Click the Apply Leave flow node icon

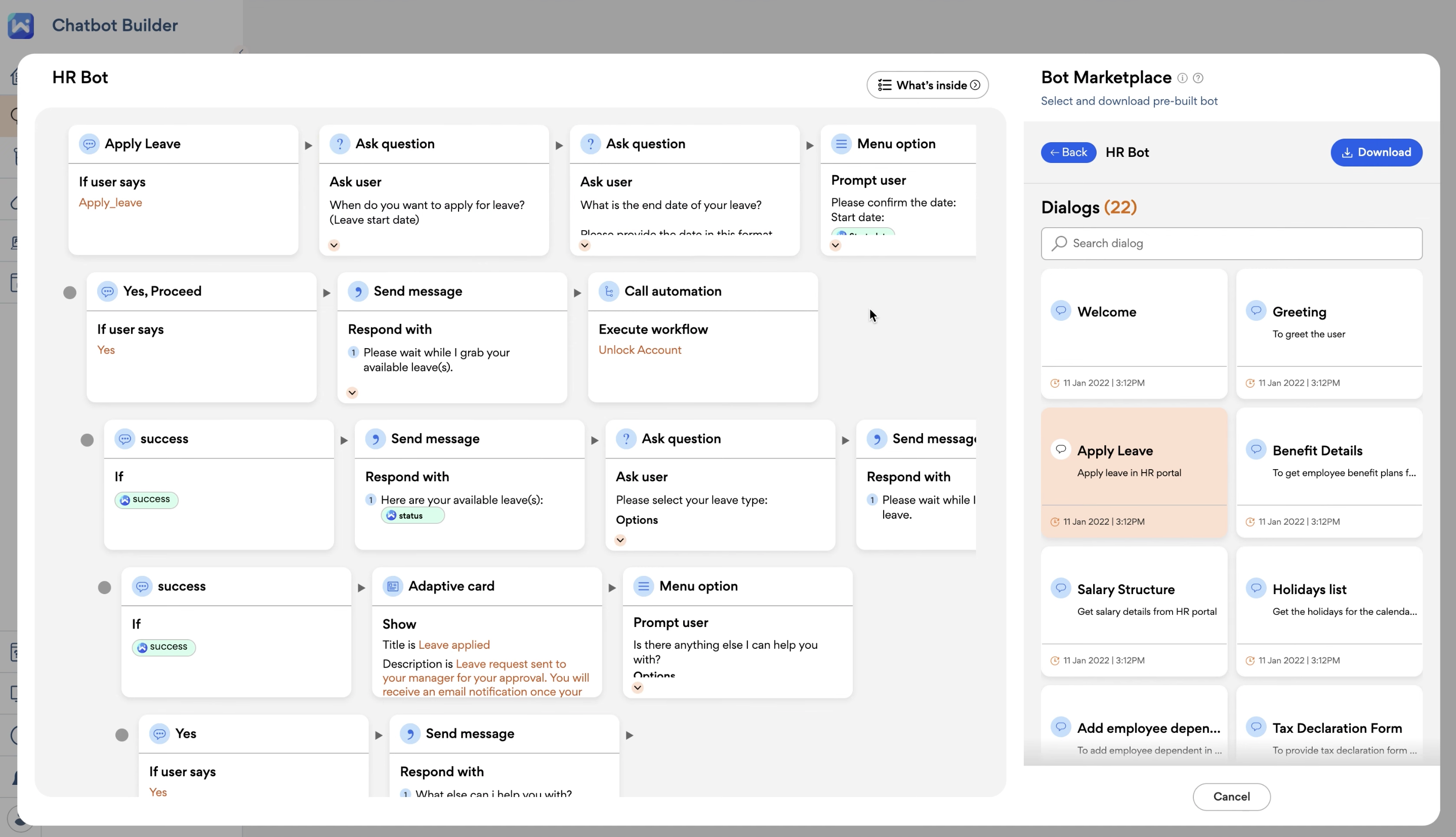(x=89, y=144)
